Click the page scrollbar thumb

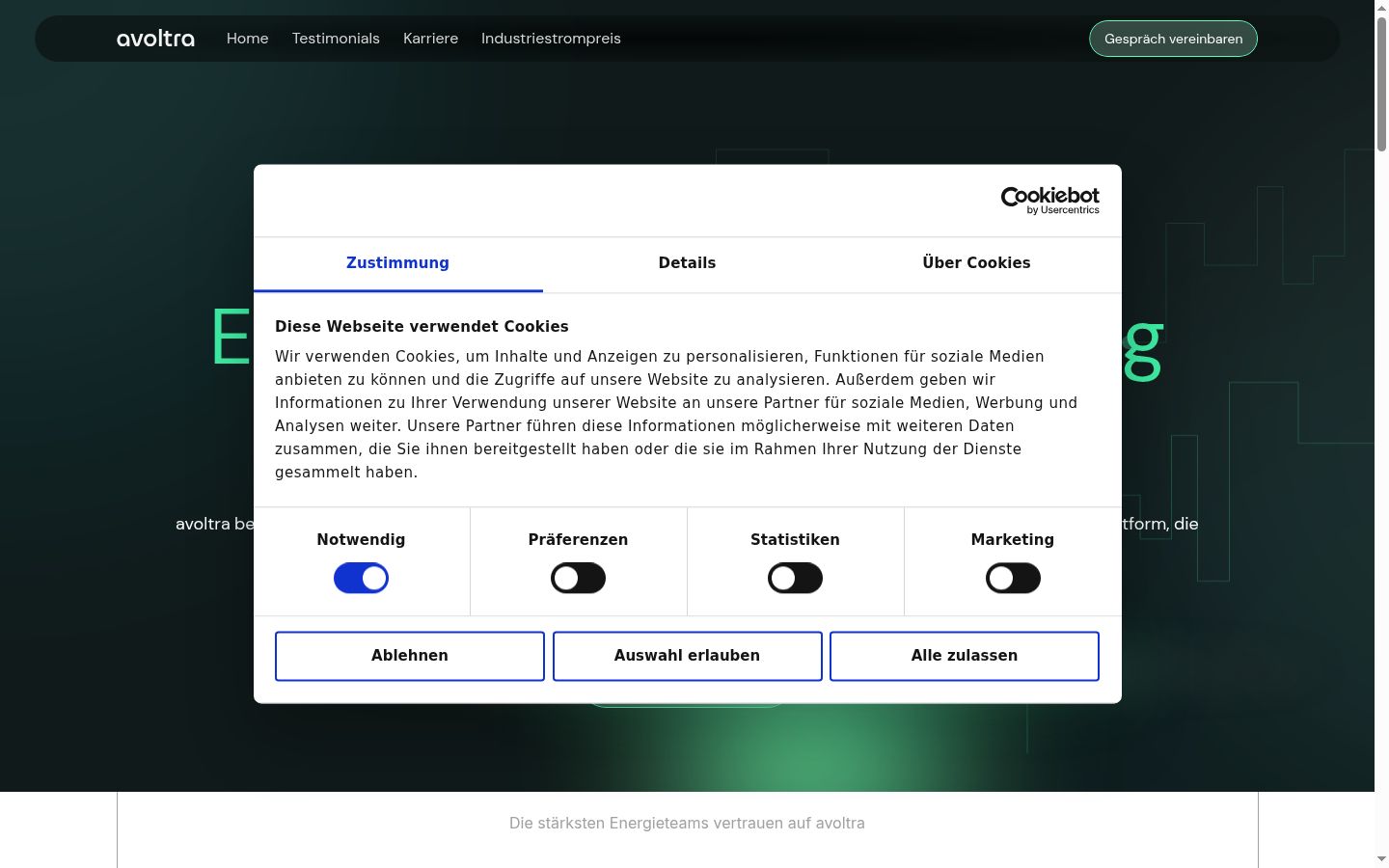[1381, 84]
